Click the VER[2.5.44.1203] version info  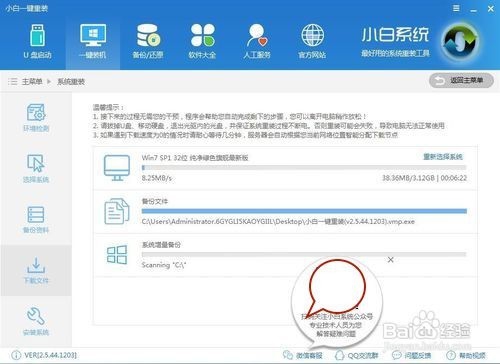(44, 355)
